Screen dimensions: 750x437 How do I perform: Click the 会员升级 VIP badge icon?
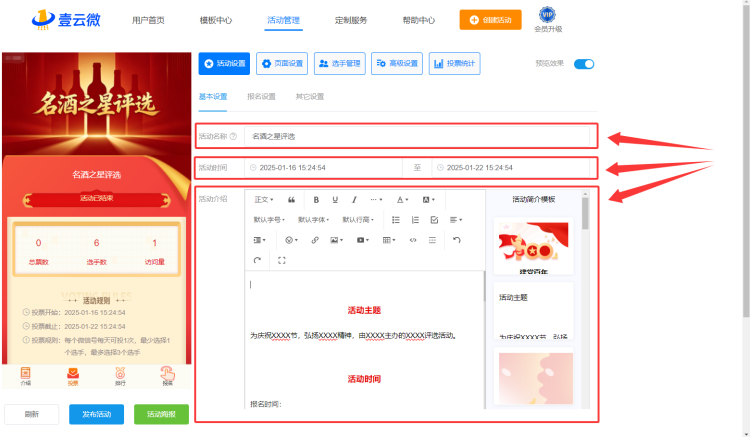pos(547,14)
